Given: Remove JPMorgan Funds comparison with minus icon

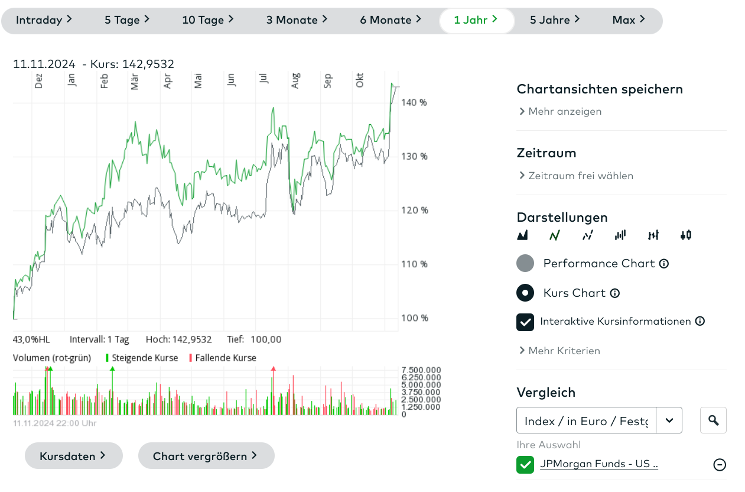Looking at the screenshot, I should click(719, 465).
